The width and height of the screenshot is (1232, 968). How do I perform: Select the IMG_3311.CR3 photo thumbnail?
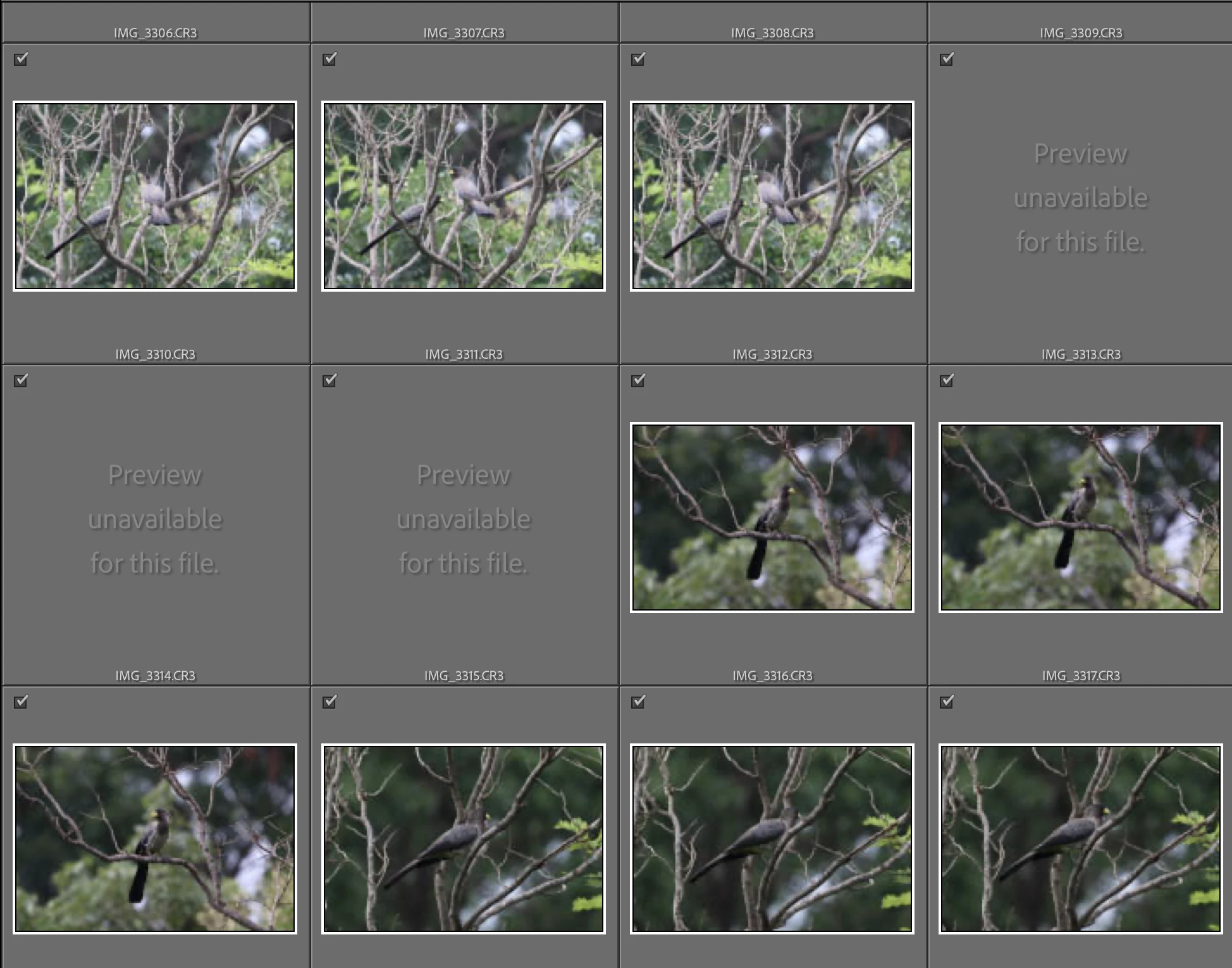(464, 196)
